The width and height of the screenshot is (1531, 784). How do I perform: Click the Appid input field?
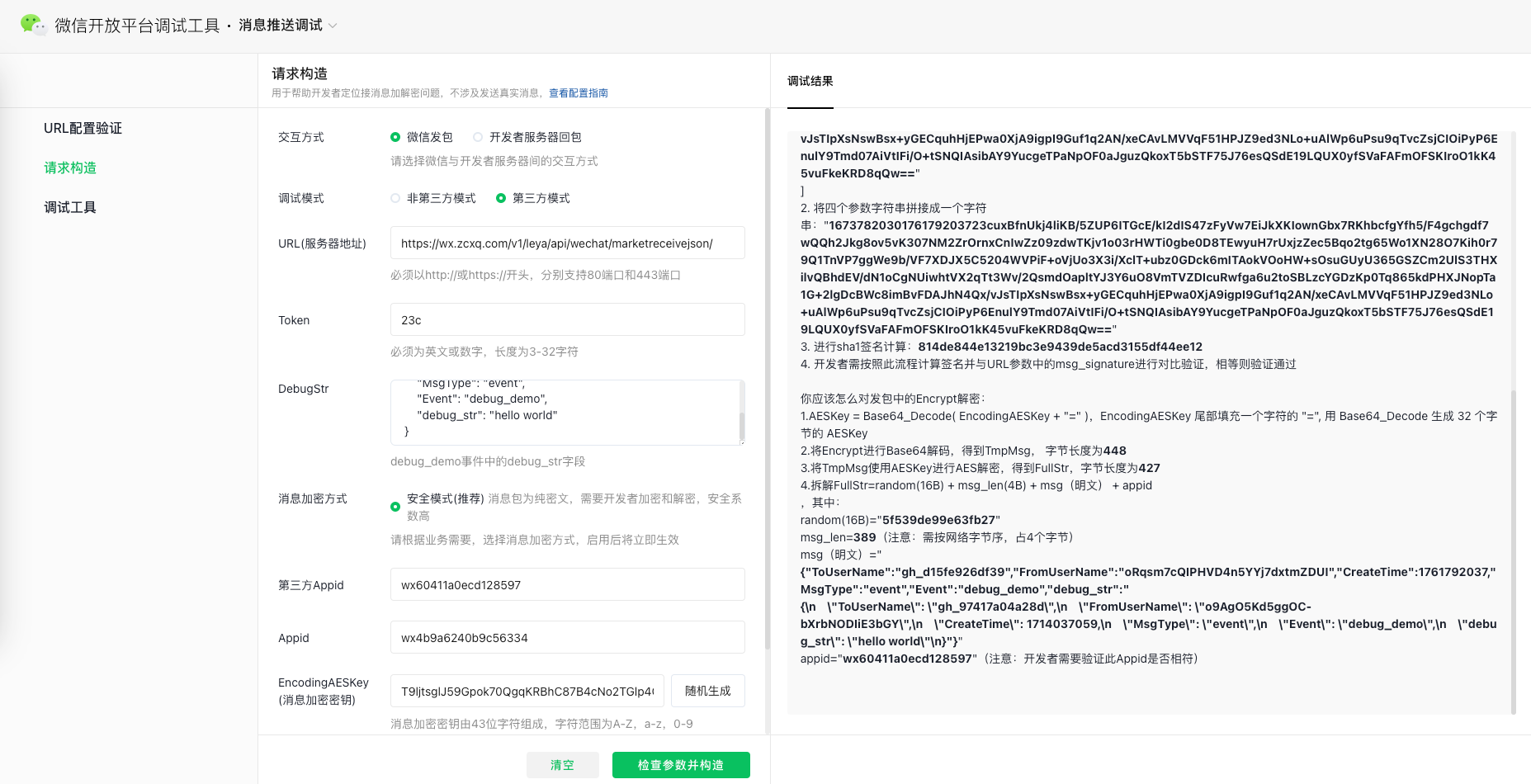pos(568,638)
